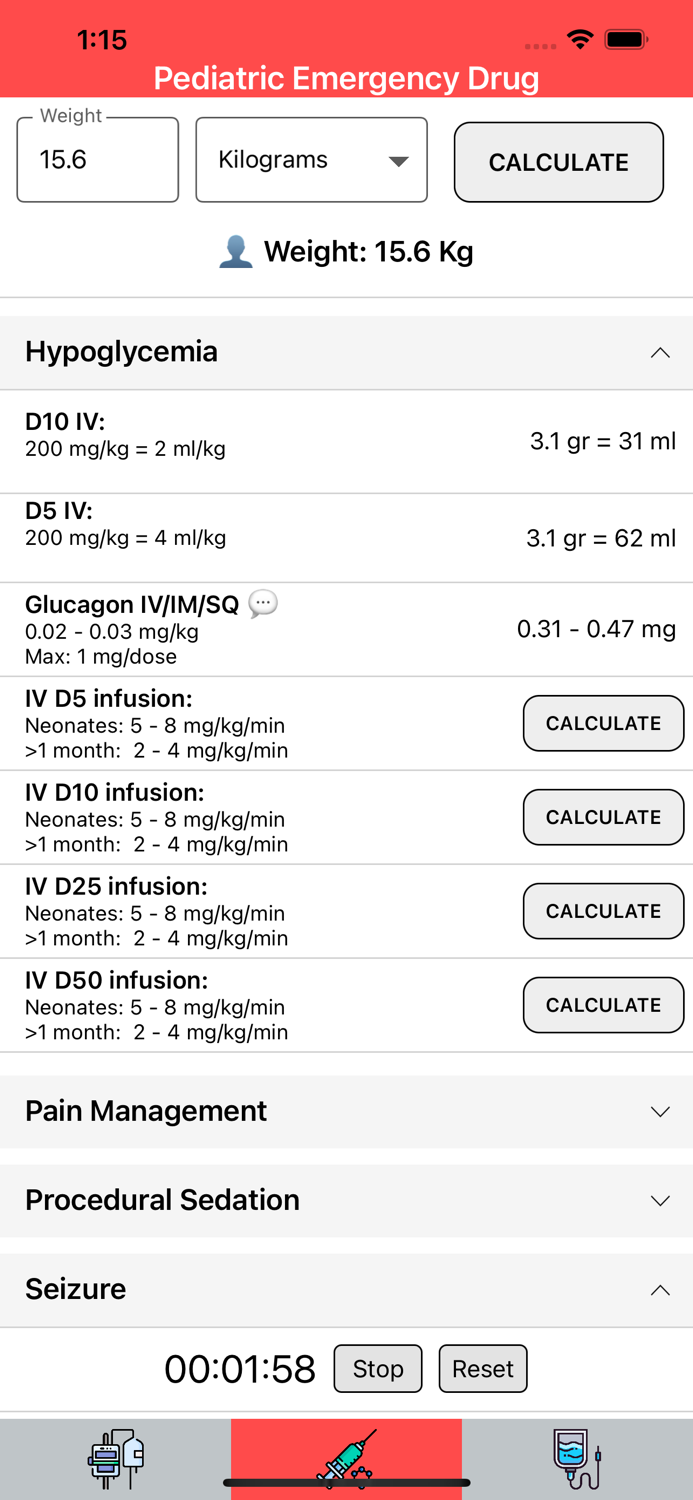The width and height of the screenshot is (693, 1500).
Task: Collapse the Hypoglycemia section
Action: point(659,352)
